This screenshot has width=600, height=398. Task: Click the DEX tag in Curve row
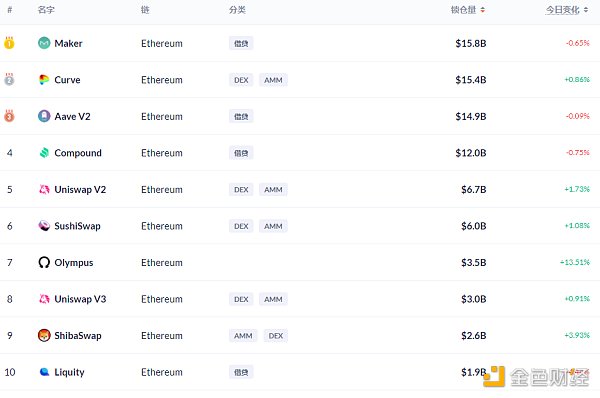(x=241, y=80)
